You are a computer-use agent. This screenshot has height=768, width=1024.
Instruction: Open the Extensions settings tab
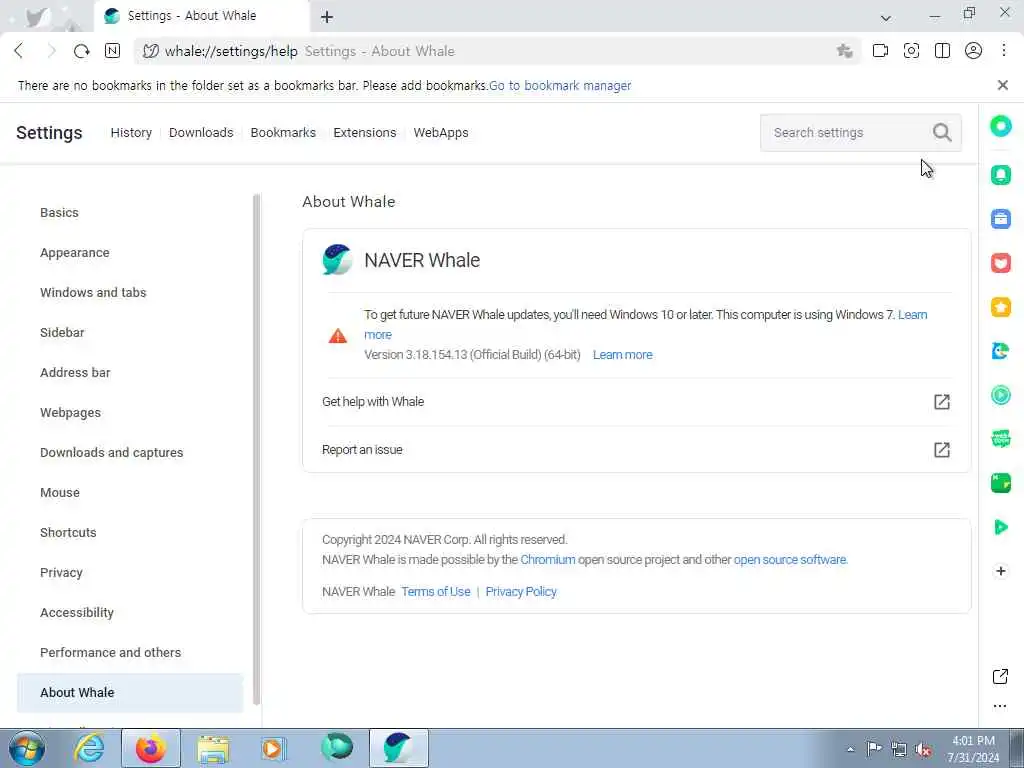click(364, 133)
